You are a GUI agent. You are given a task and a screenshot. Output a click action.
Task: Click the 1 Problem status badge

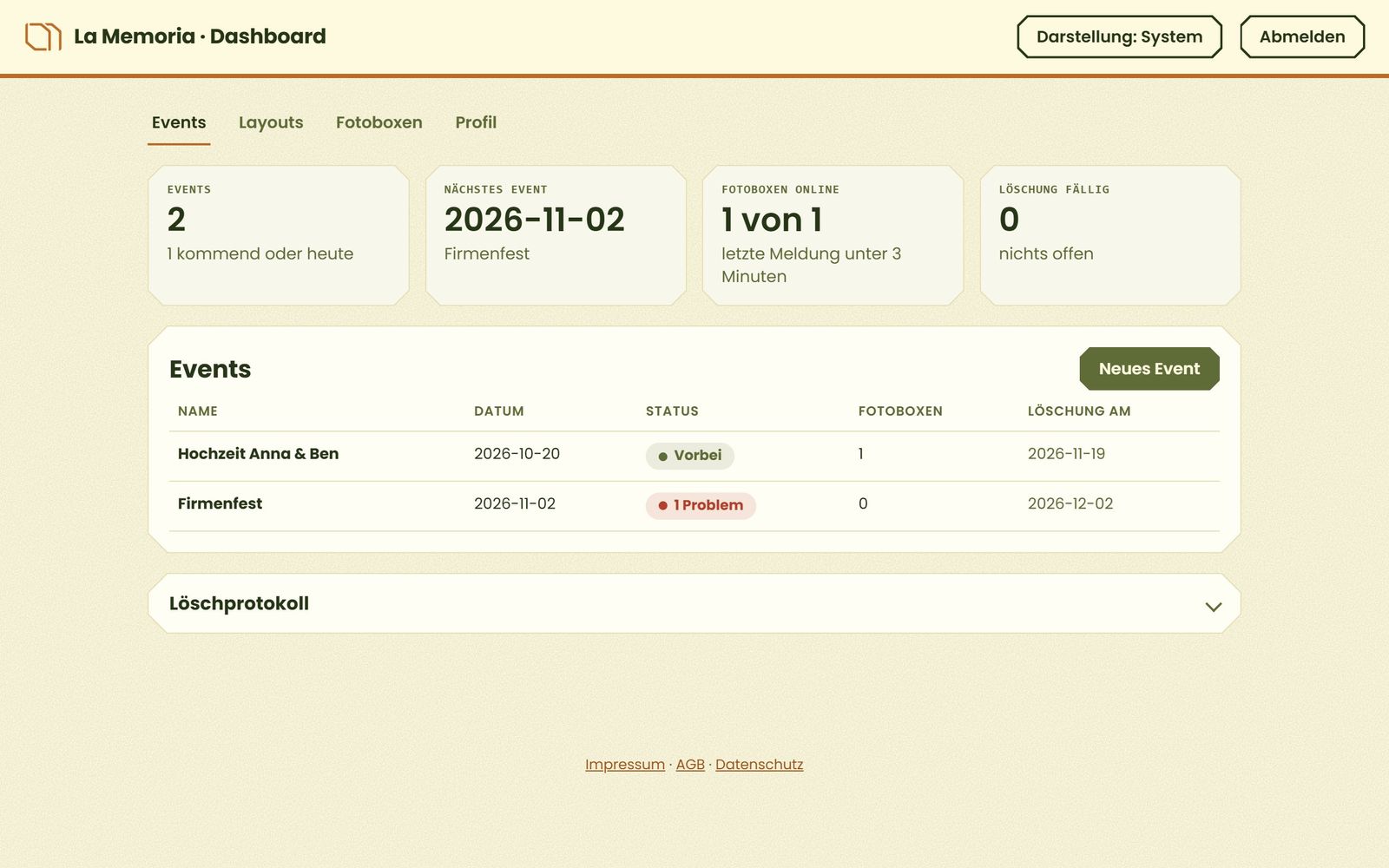(701, 505)
